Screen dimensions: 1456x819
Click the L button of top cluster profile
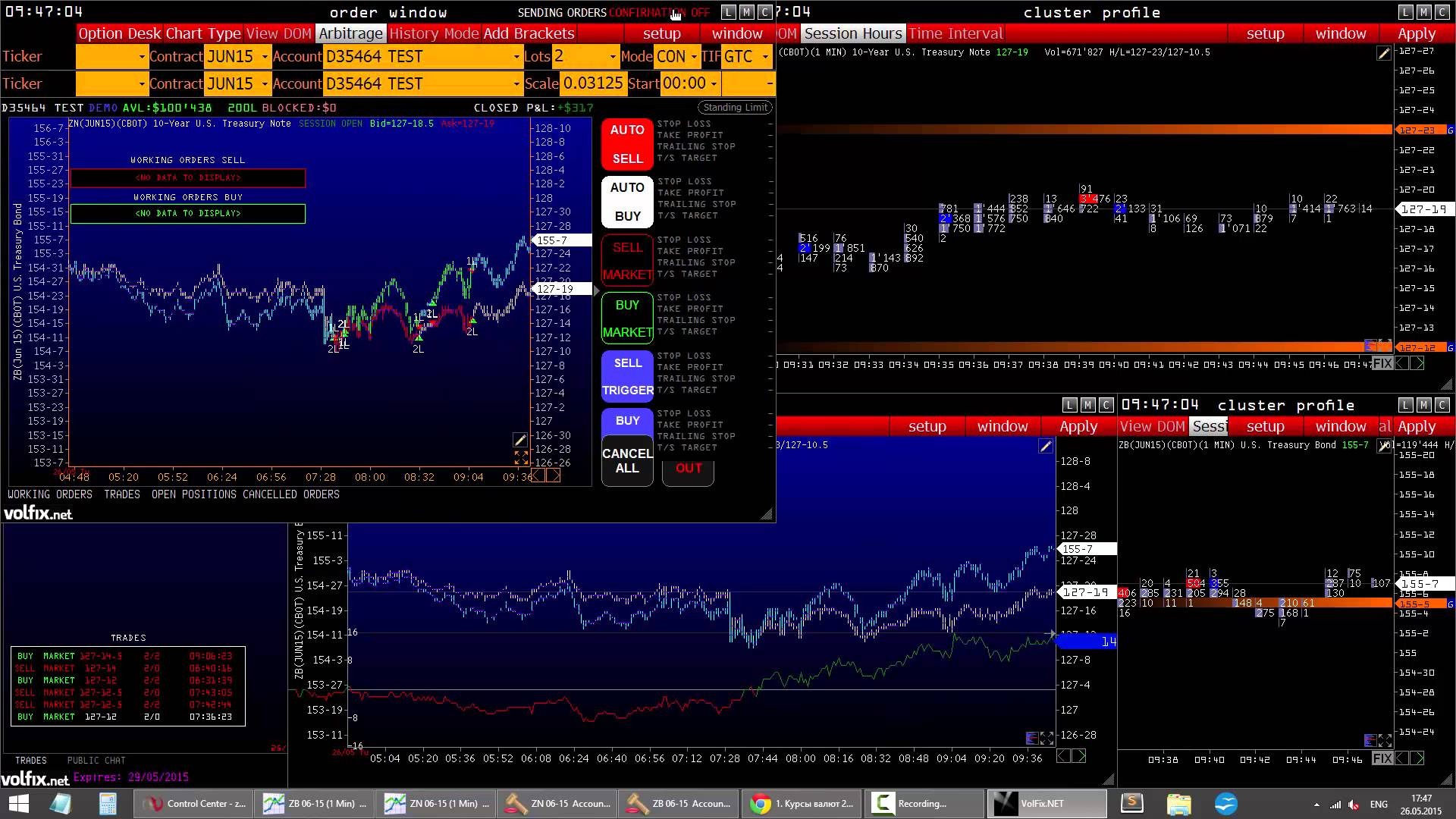tap(1405, 12)
